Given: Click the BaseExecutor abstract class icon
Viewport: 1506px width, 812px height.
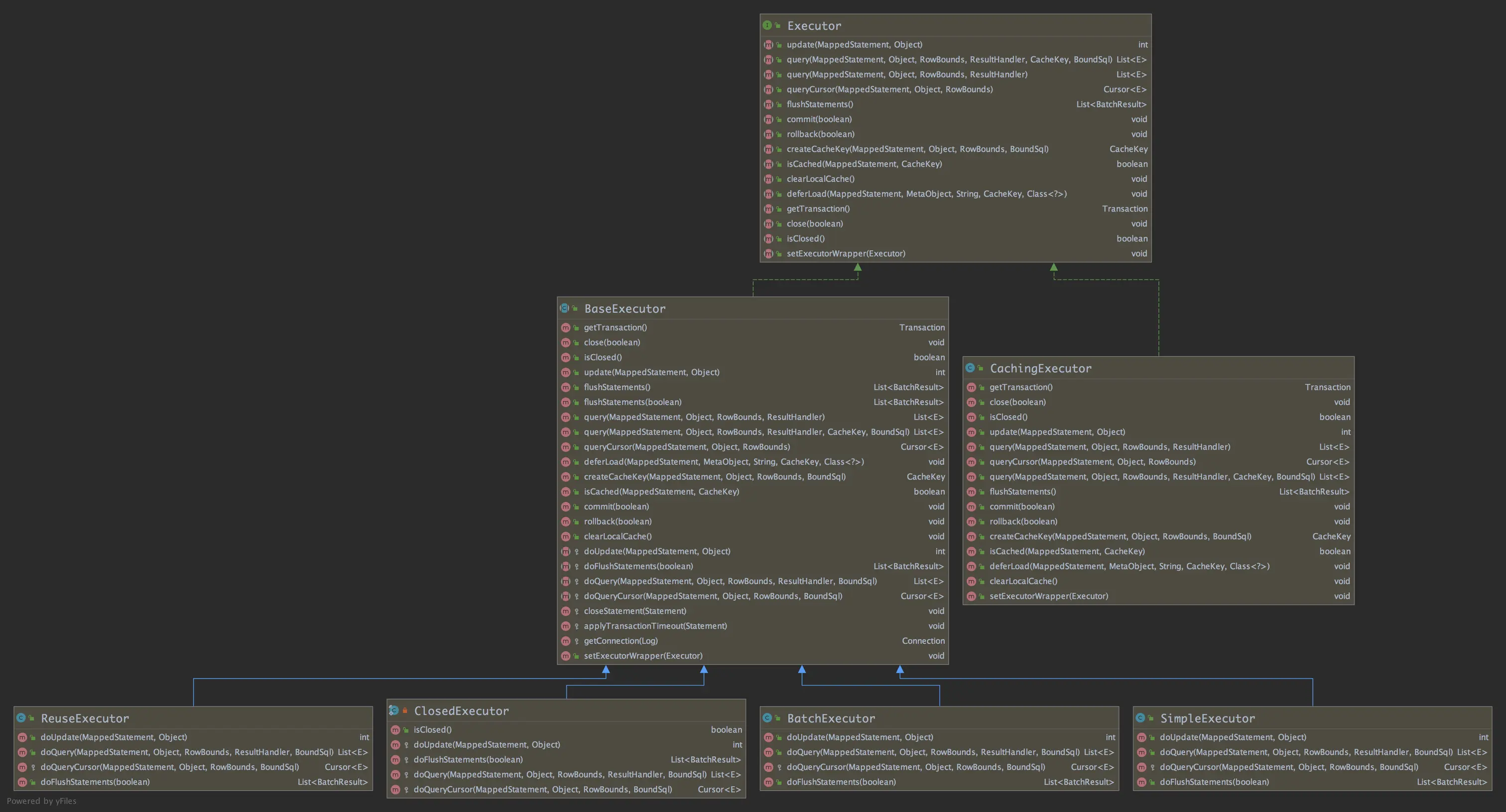Looking at the screenshot, I should 564,308.
